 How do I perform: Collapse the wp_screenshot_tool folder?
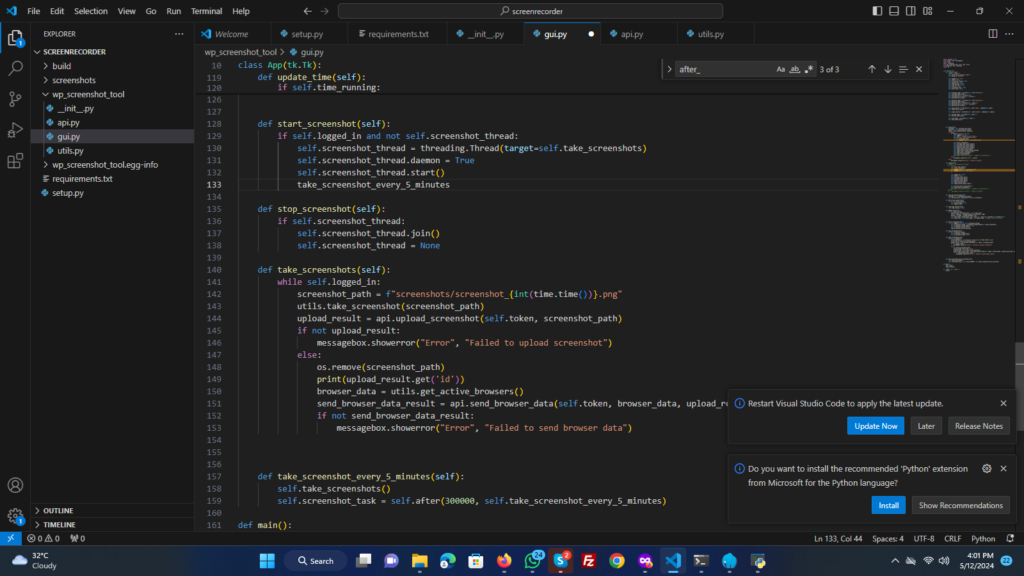(x=88, y=94)
